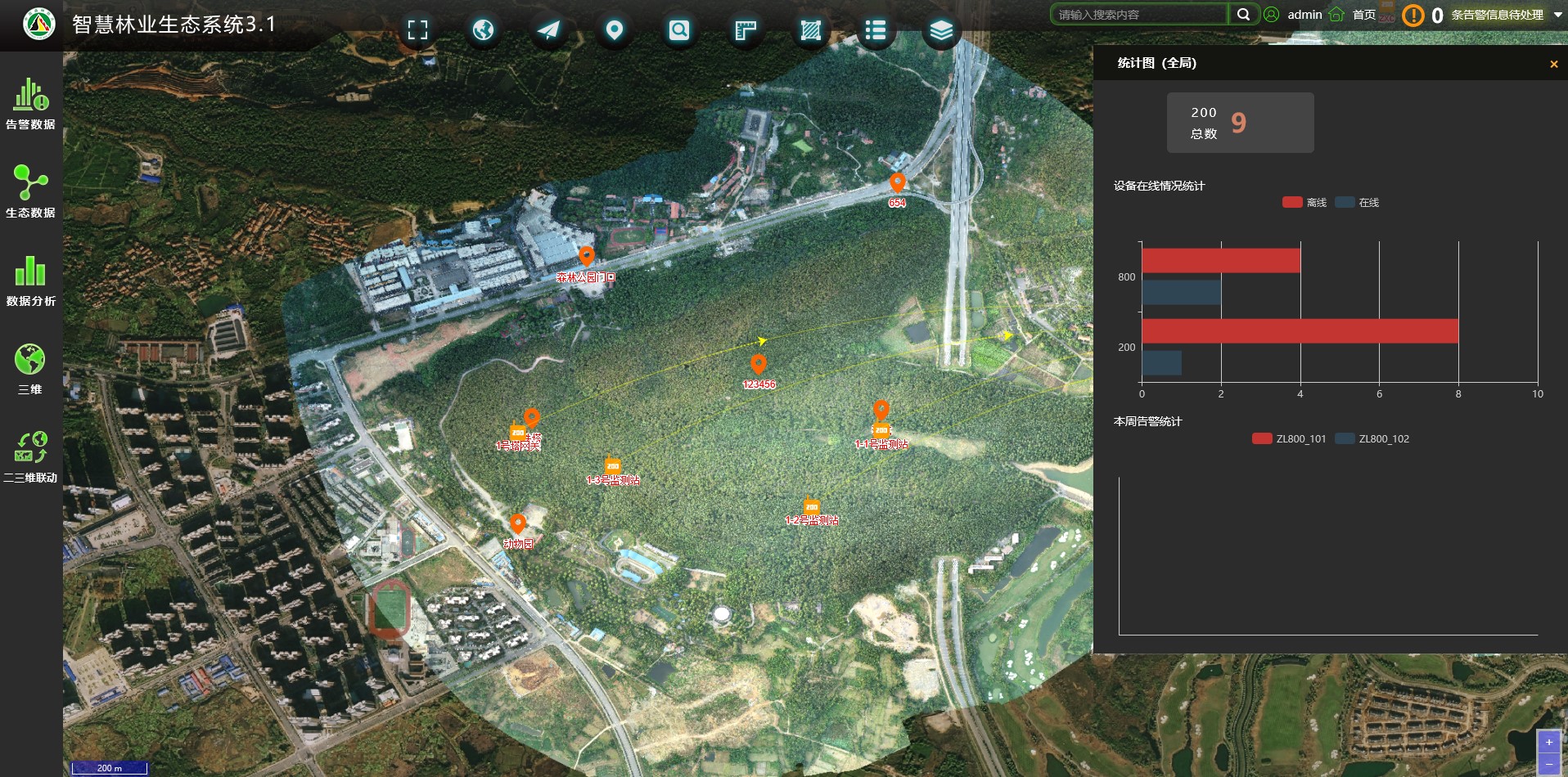
Task: Toggle the 在线 legend series in chart
Action: tap(1357, 203)
